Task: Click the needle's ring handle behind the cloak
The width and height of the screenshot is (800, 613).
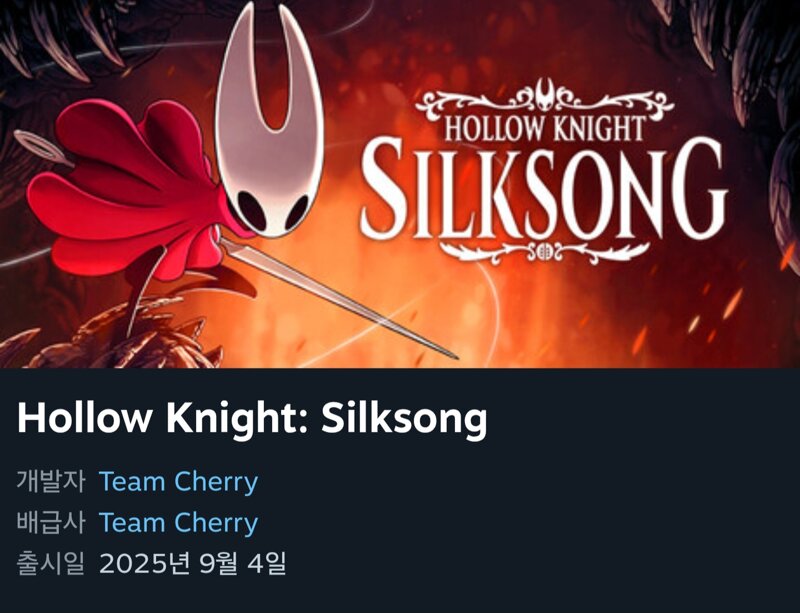Action: pyautogui.click(x=42, y=147)
